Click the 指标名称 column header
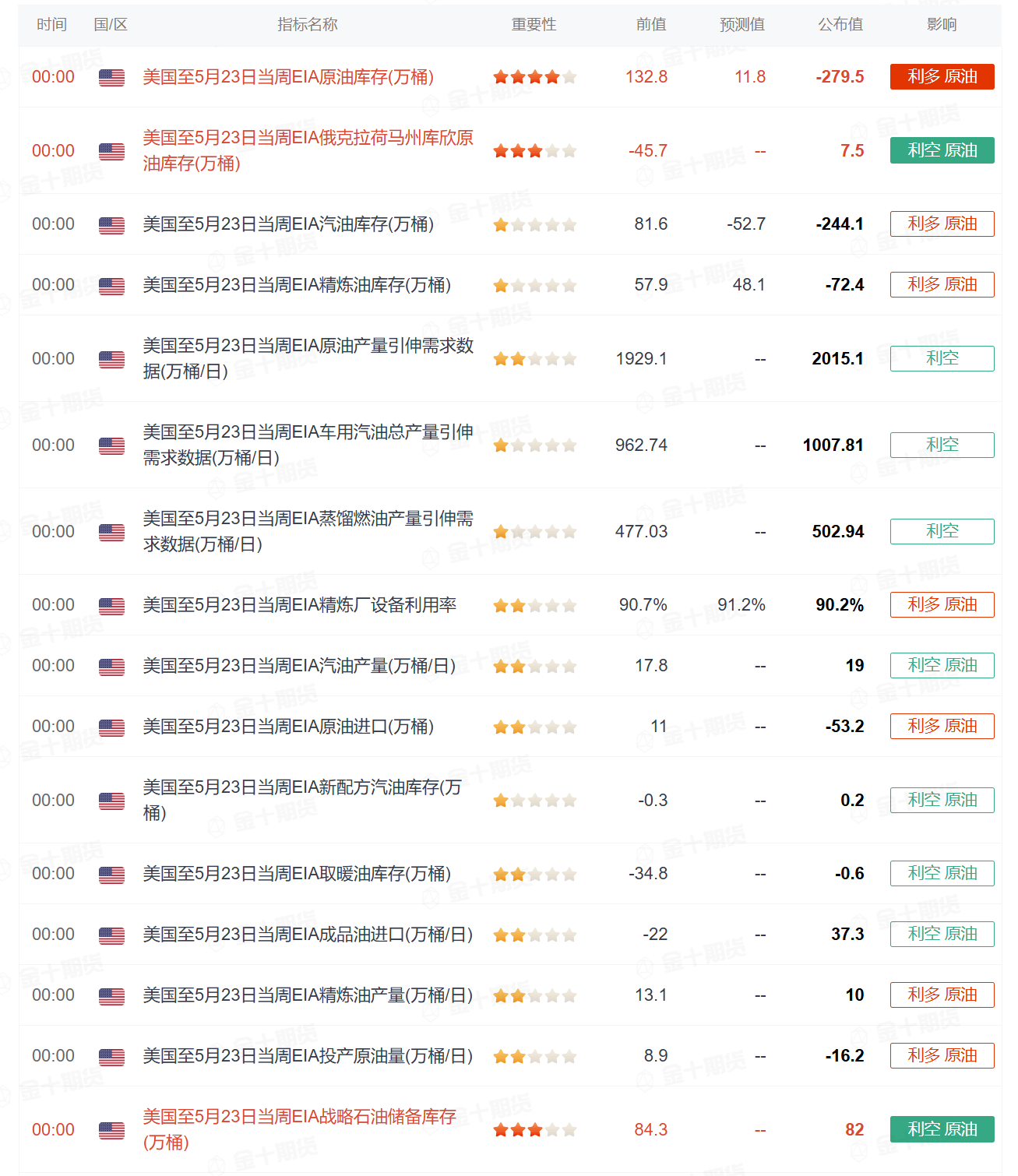Image resolution: width=1018 pixels, height=1176 pixels. click(x=308, y=25)
